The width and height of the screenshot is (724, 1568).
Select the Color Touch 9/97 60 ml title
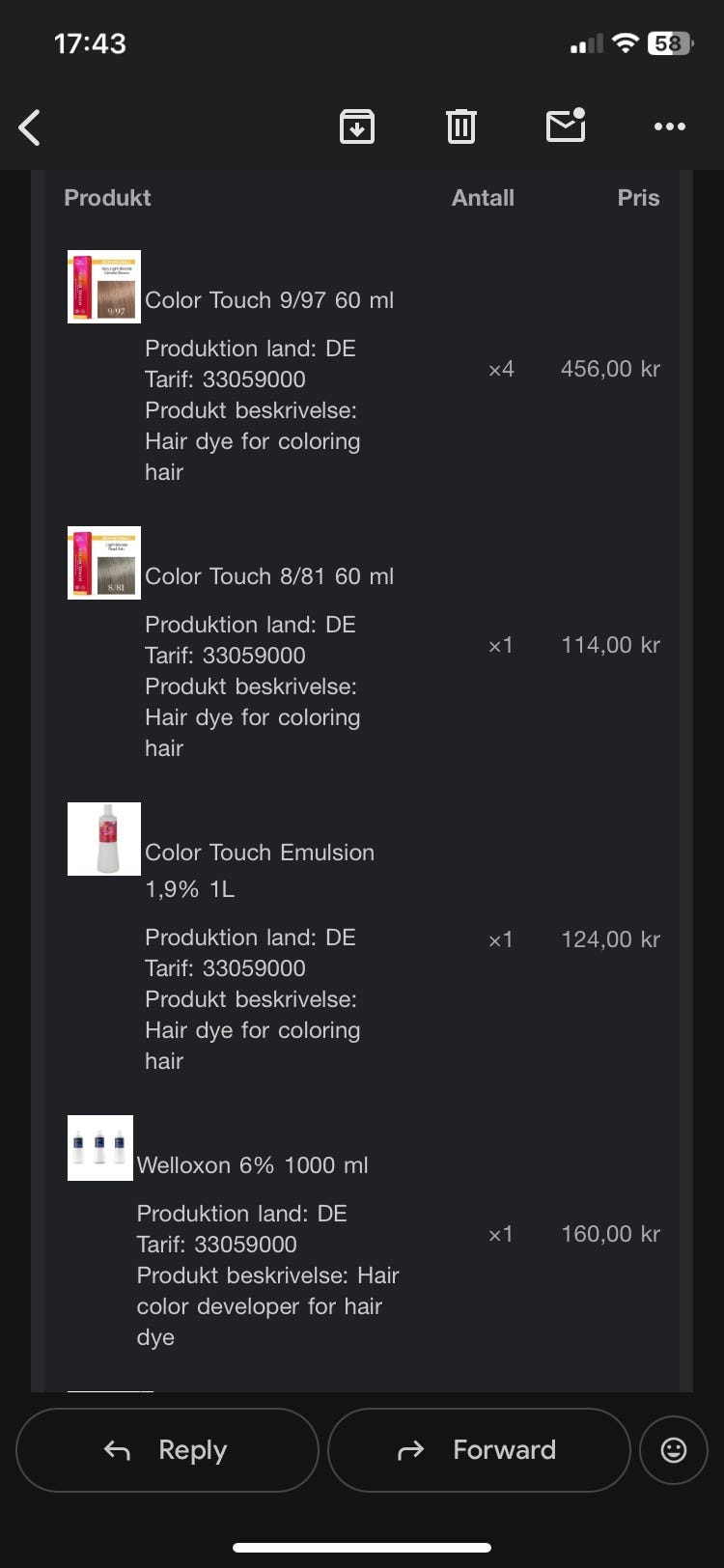269,300
